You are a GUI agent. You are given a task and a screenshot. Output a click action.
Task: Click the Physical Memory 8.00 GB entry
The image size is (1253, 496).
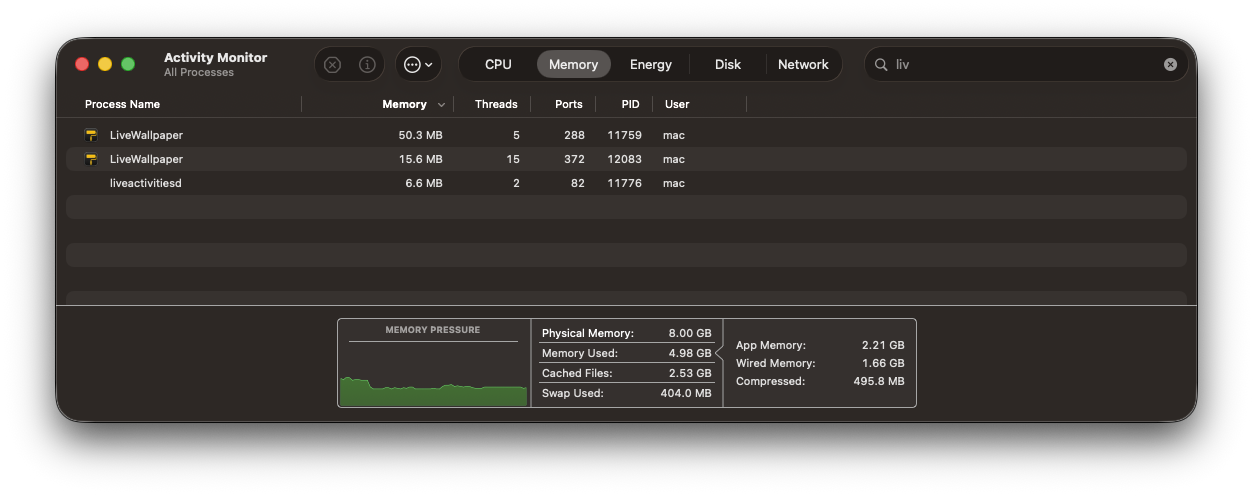[626, 333]
